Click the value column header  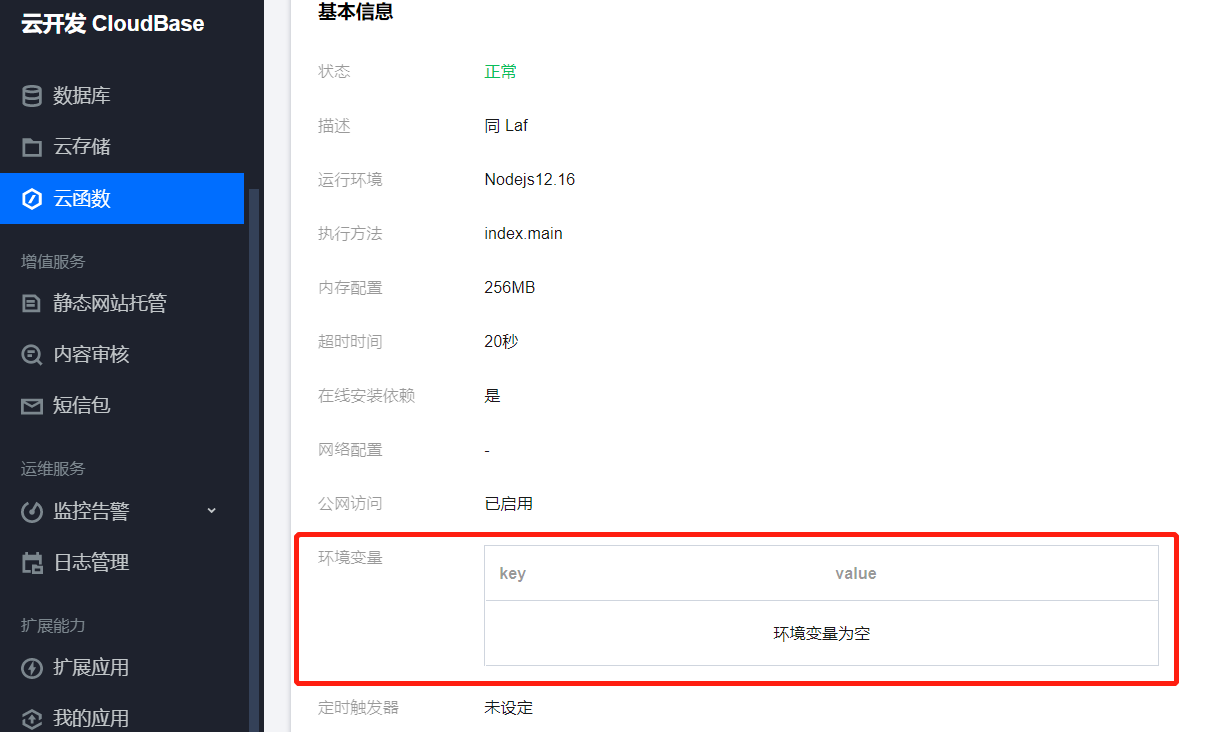coord(856,573)
